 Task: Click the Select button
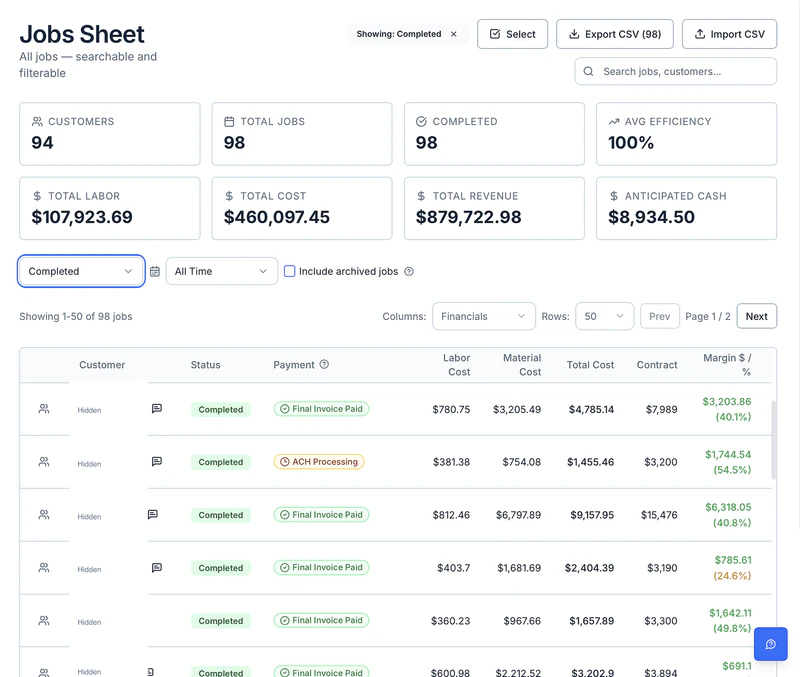point(512,34)
